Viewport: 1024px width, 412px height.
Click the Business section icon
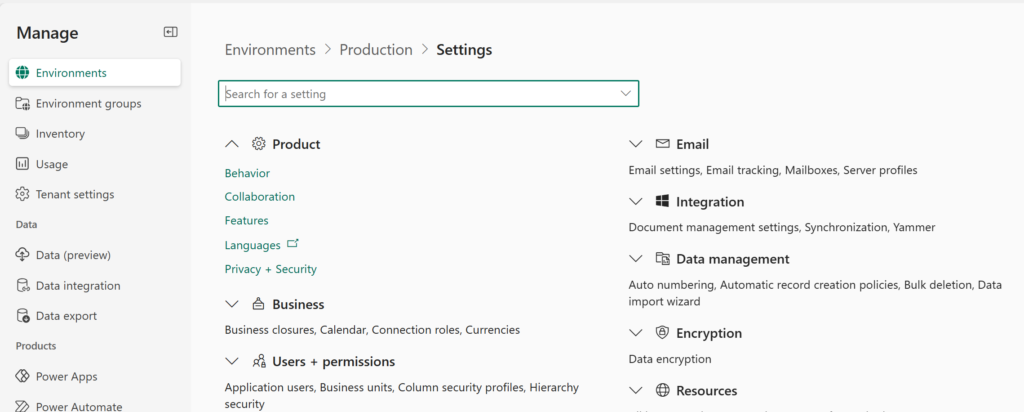point(259,304)
